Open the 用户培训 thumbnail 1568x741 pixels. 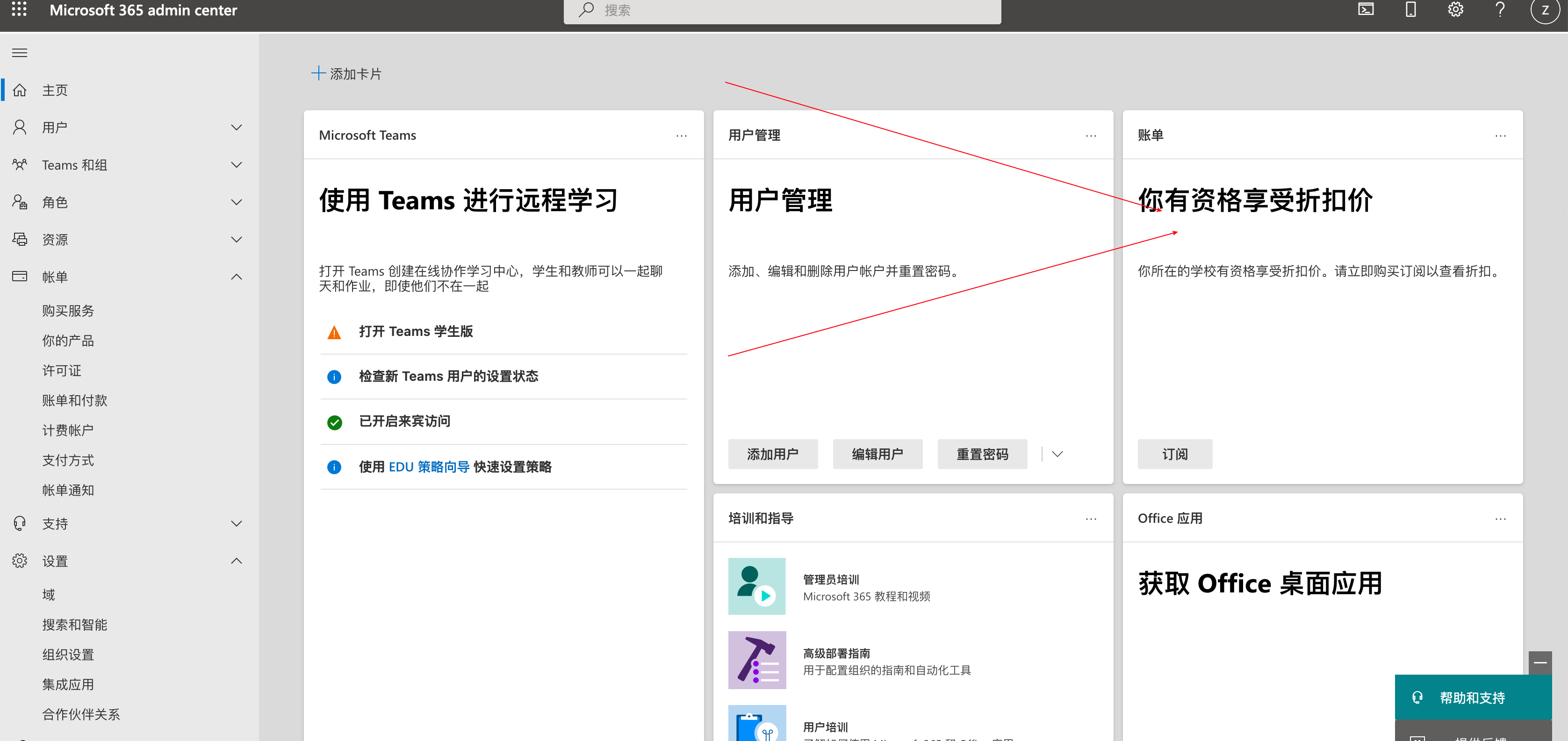(x=756, y=723)
